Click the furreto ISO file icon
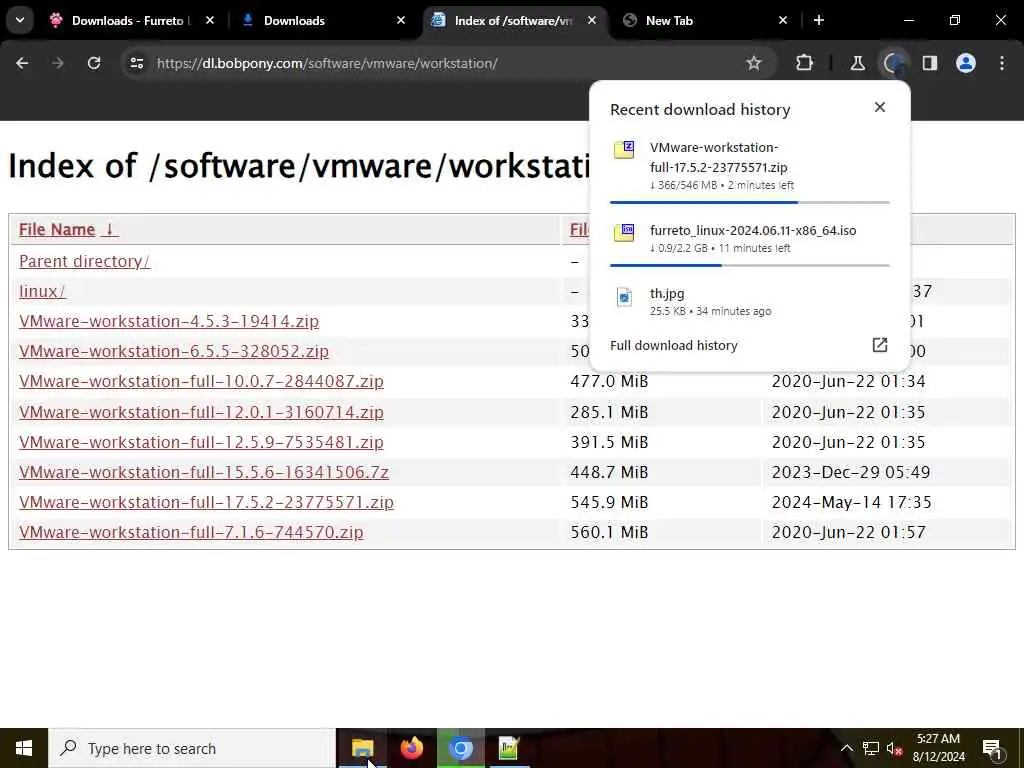 click(624, 232)
